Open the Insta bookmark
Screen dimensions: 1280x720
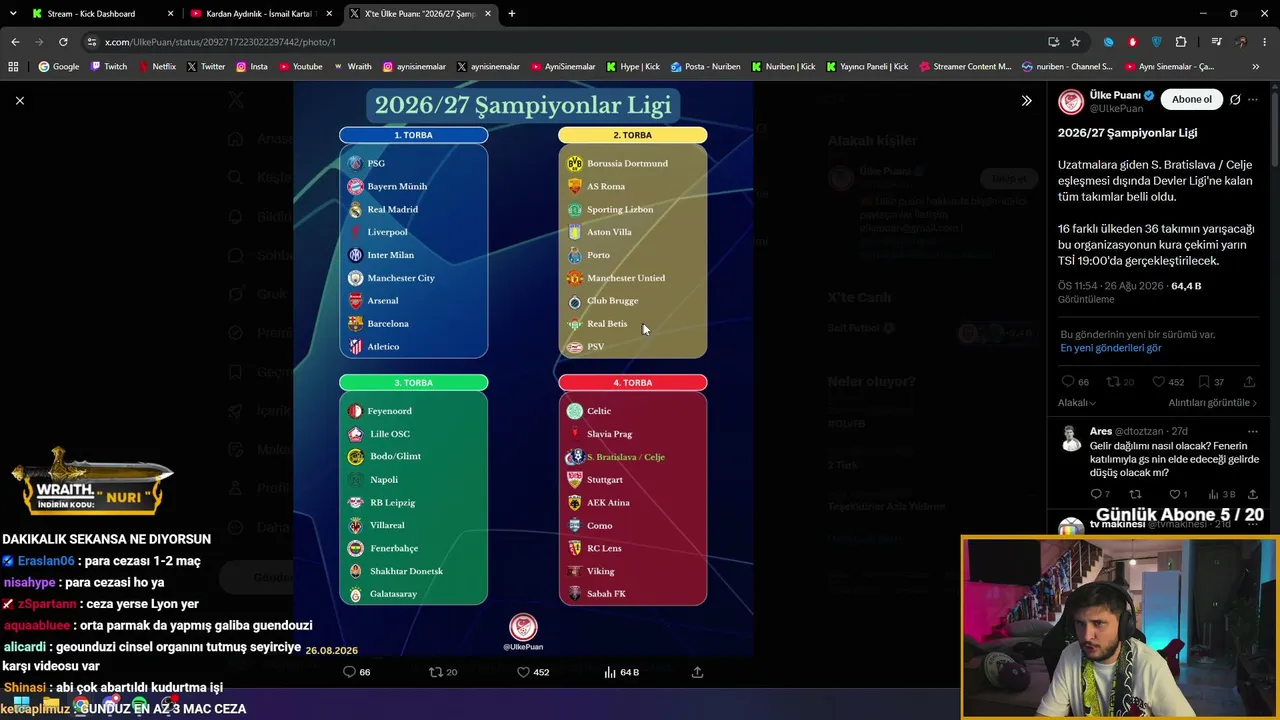[x=252, y=67]
